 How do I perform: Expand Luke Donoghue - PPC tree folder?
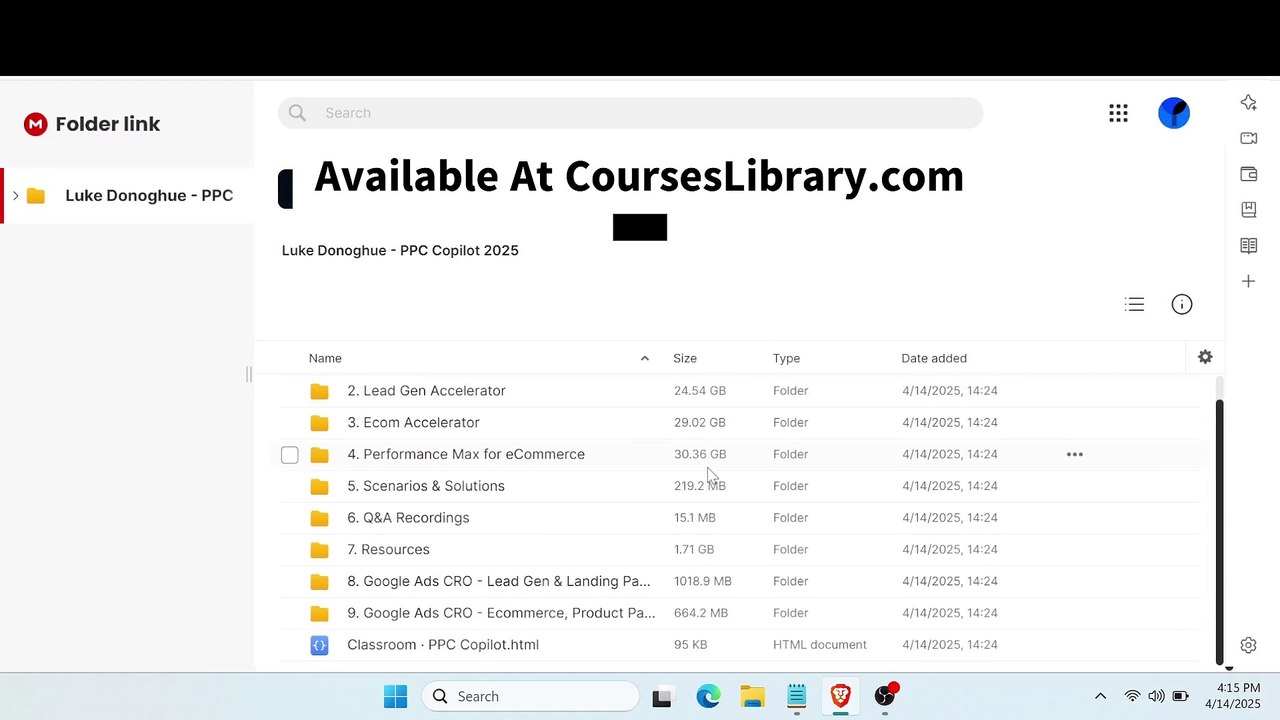(15, 195)
